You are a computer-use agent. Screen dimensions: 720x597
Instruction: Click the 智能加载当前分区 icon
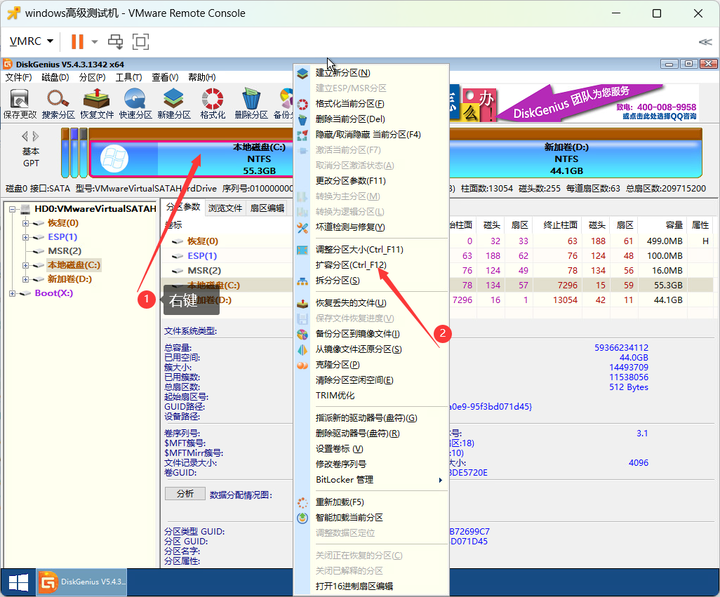(302, 518)
